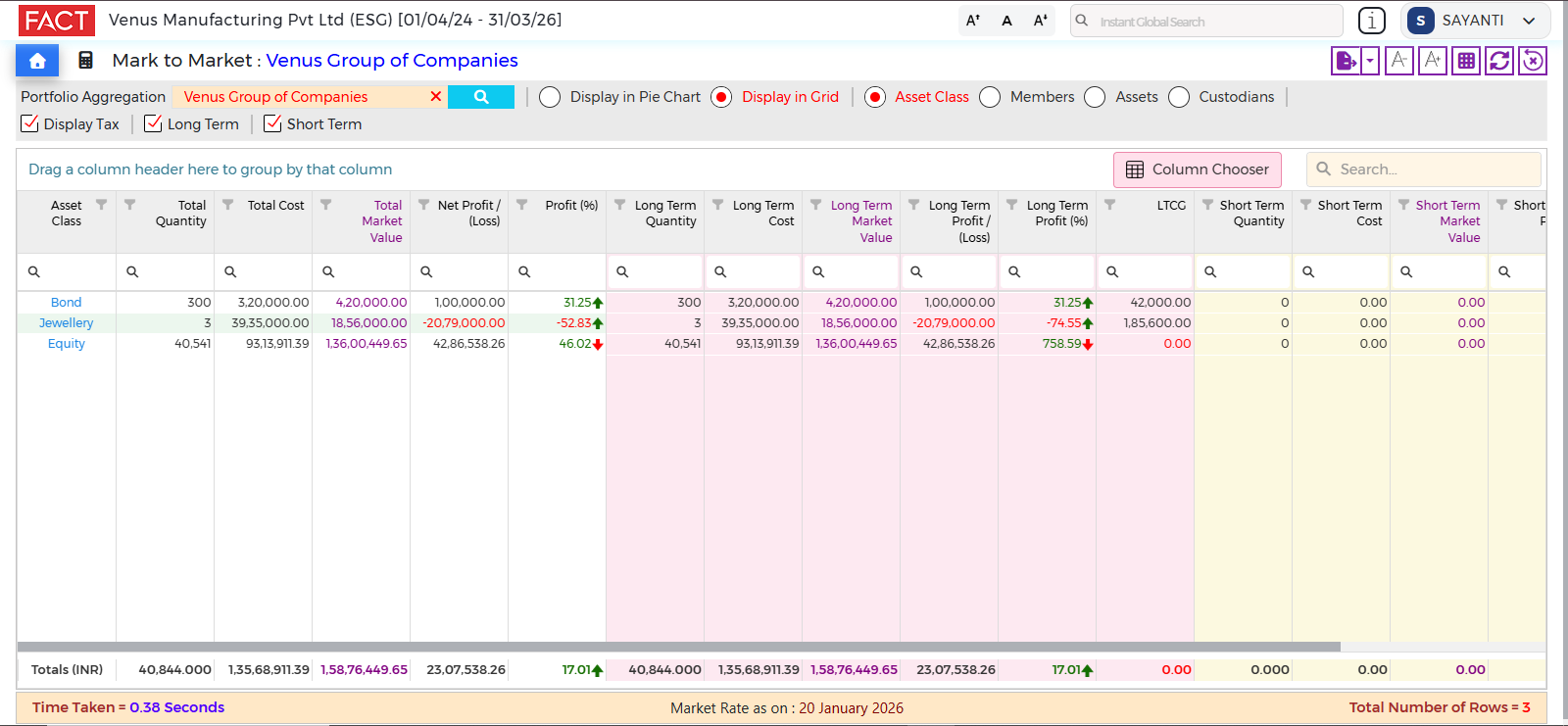Click the grid Search box
1568x726 pixels.
click(x=1424, y=169)
